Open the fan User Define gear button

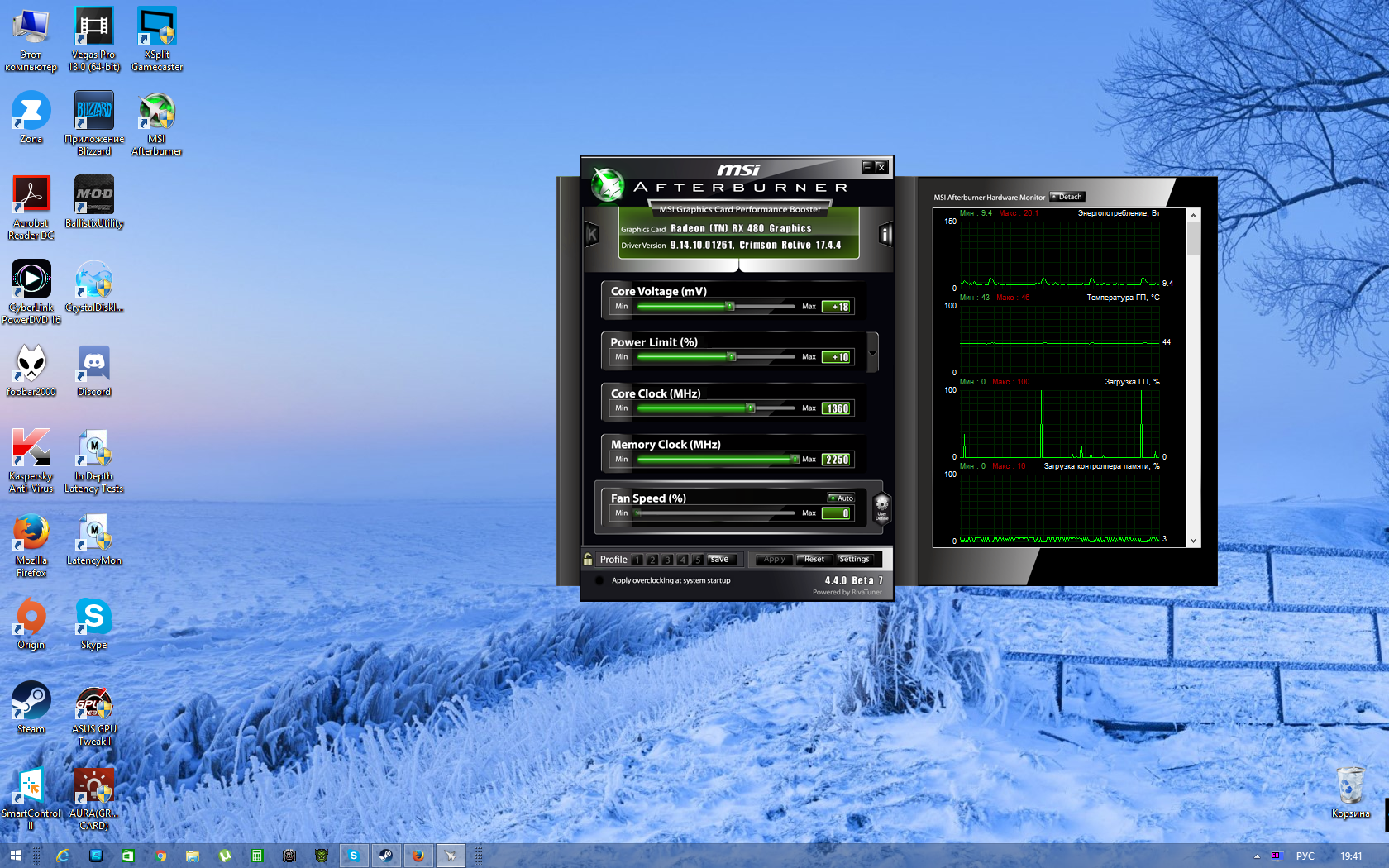pos(881,506)
